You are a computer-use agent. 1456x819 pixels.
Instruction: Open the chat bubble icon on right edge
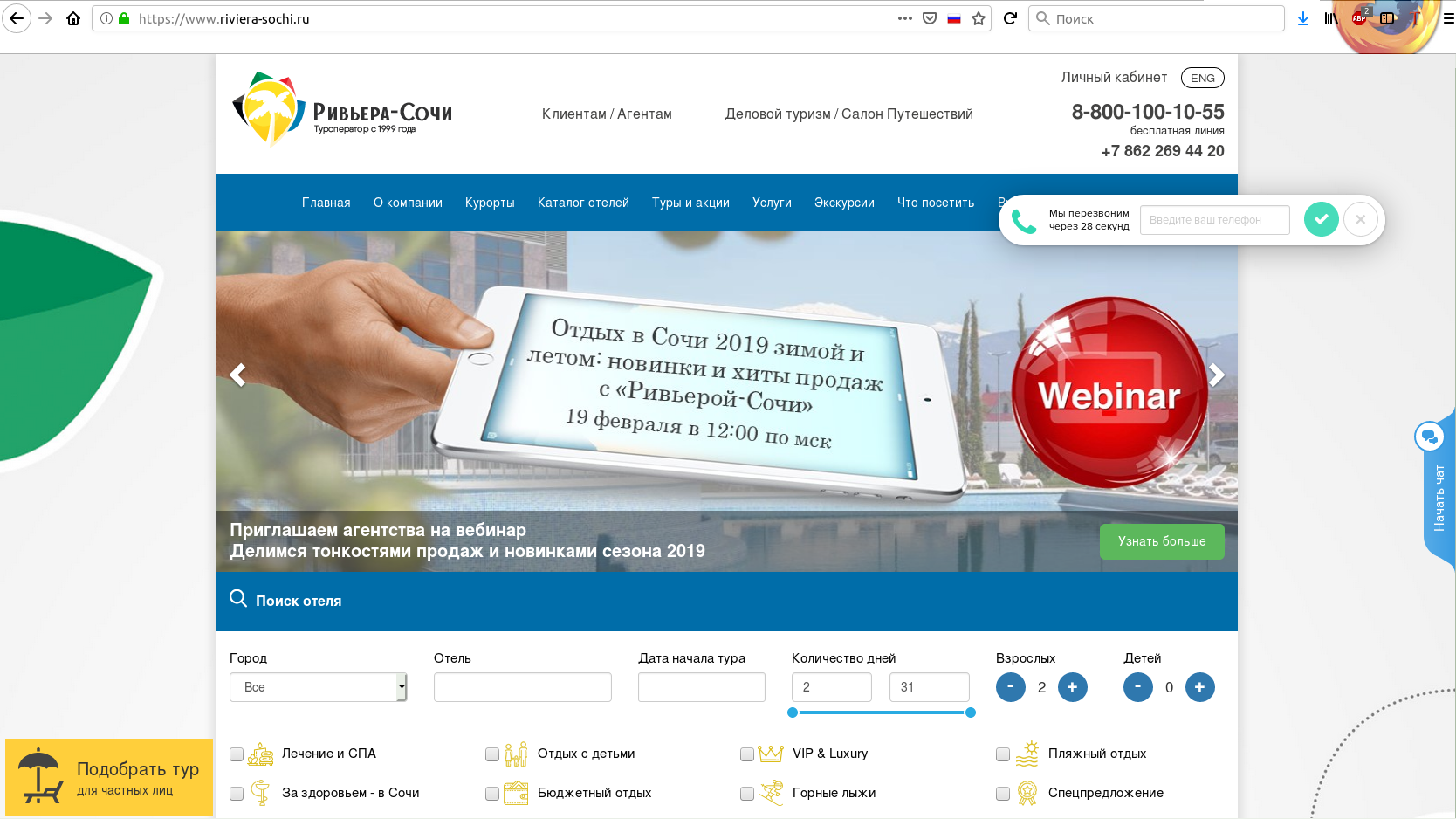click(1429, 436)
